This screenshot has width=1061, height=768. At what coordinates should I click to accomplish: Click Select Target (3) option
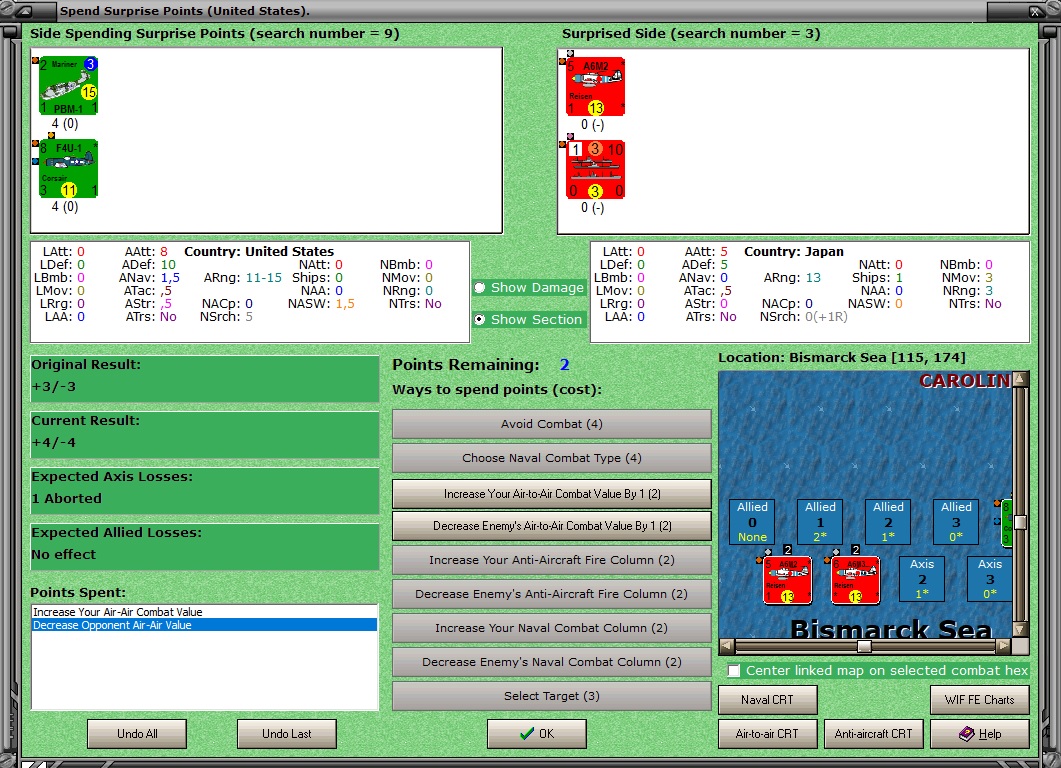[551, 696]
